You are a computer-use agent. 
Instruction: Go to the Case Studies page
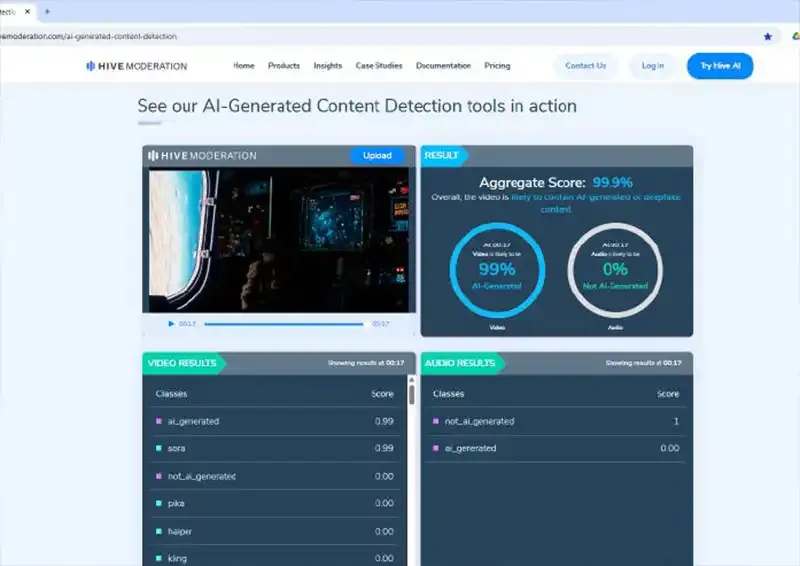(379, 66)
